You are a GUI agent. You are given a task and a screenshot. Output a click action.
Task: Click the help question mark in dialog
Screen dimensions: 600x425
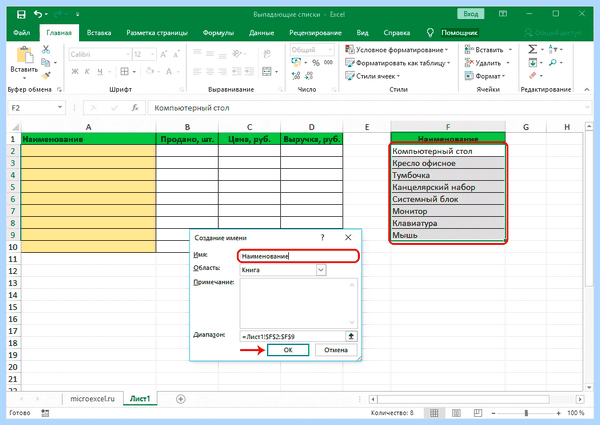(323, 238)
